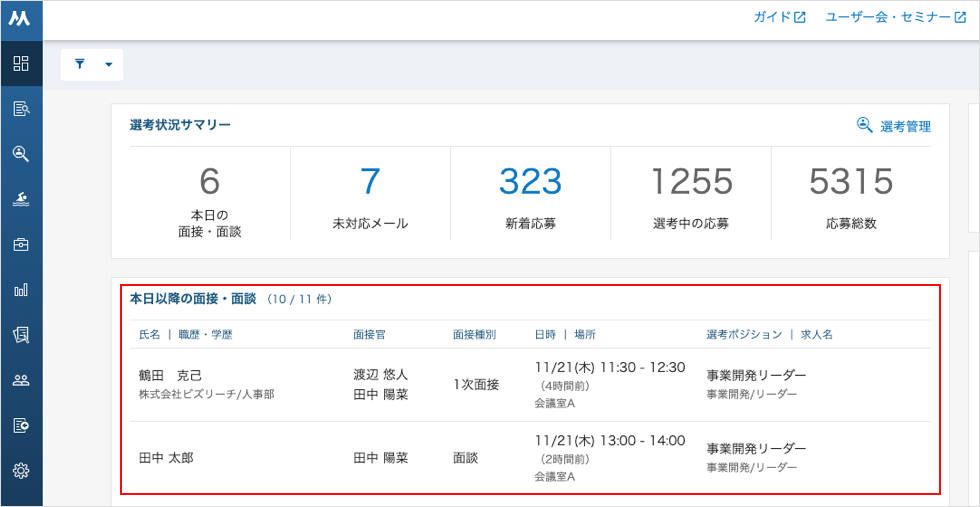Screen dimensions: 980x507
Task: Click 事業開発リーダー in 田中 太郎 row
Action: (x=756, y=449)
